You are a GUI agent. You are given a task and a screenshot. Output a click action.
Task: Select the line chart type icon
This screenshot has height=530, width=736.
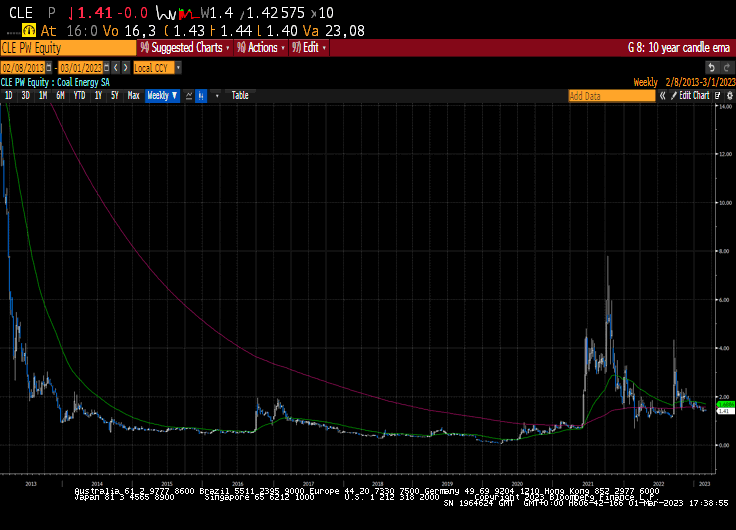pyautogui.click(x=186, y=96)
